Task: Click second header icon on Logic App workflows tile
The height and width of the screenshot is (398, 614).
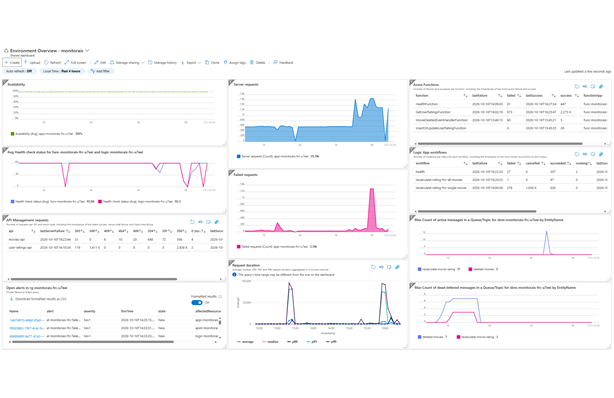Action: 585,154
